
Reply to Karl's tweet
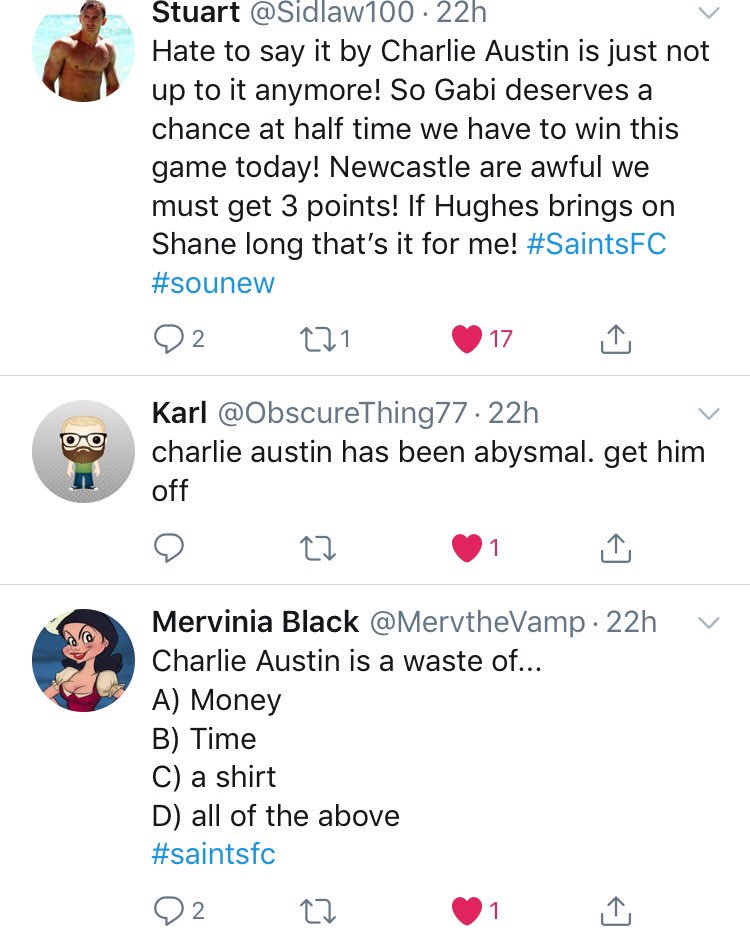(x=168, y=548)
